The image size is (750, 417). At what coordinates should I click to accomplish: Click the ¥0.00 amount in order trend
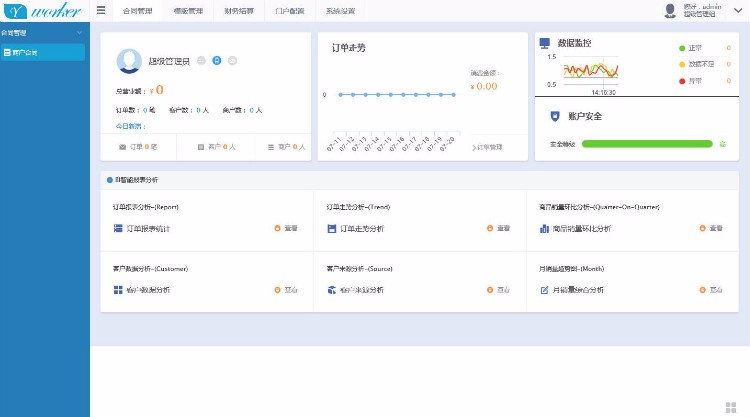coord(484,87)
